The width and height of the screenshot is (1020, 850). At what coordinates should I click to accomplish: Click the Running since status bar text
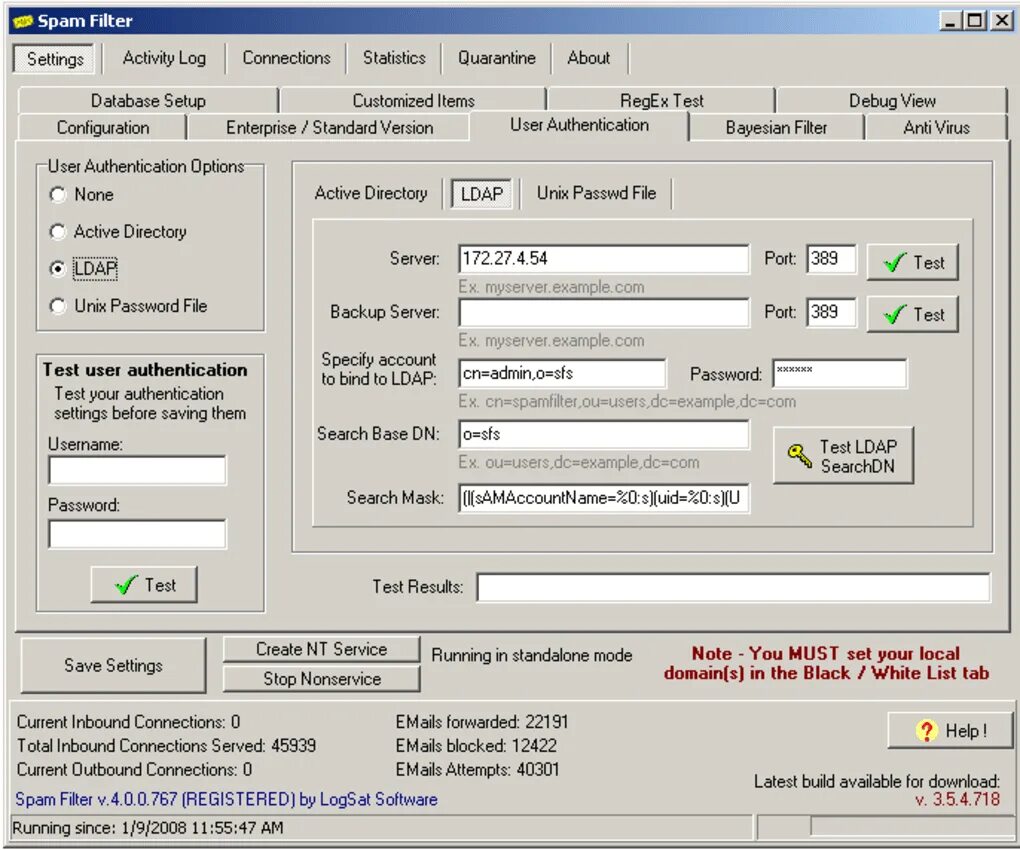point(148,828)
